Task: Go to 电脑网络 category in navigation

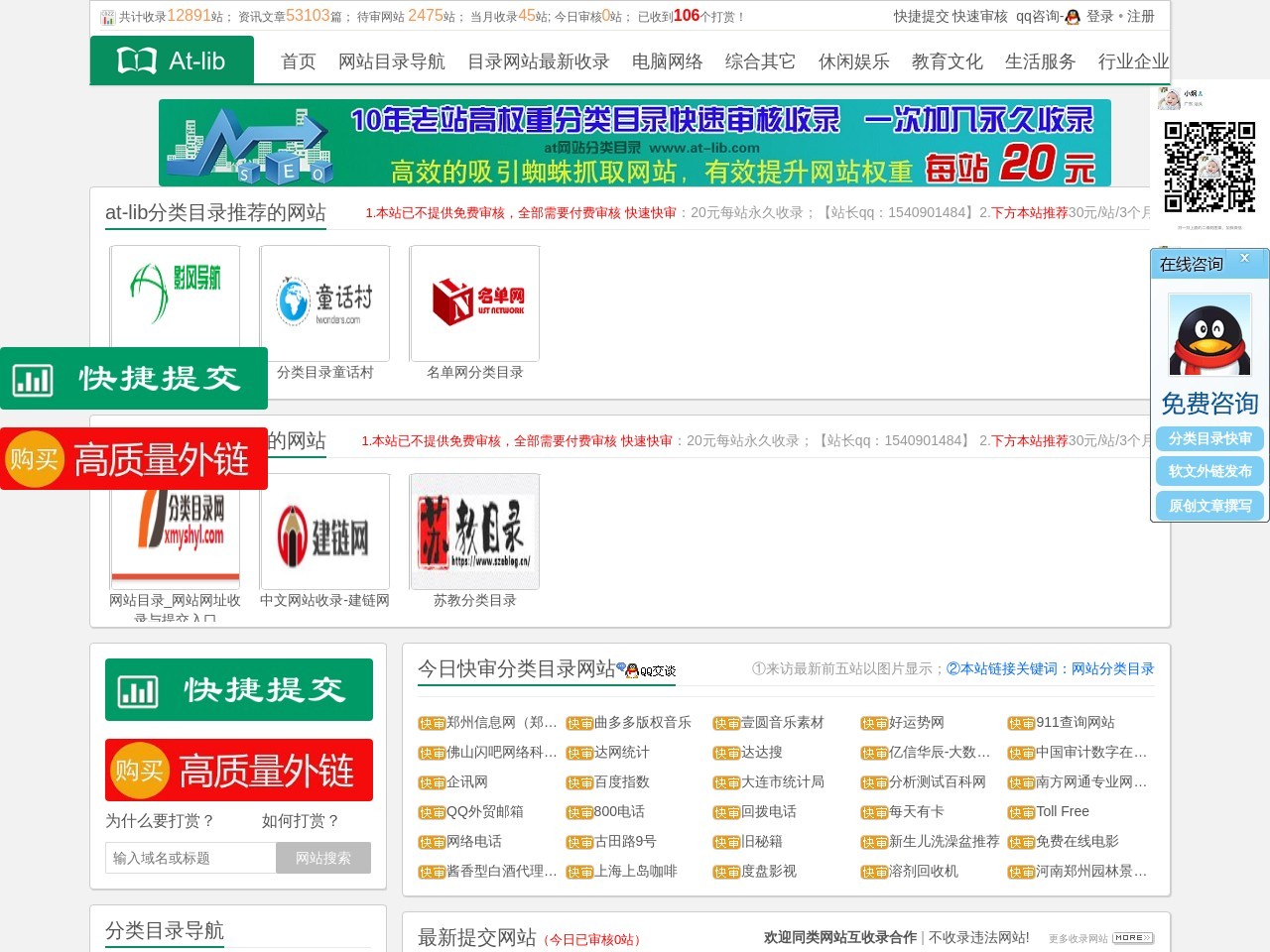Action: coord(667,61)
